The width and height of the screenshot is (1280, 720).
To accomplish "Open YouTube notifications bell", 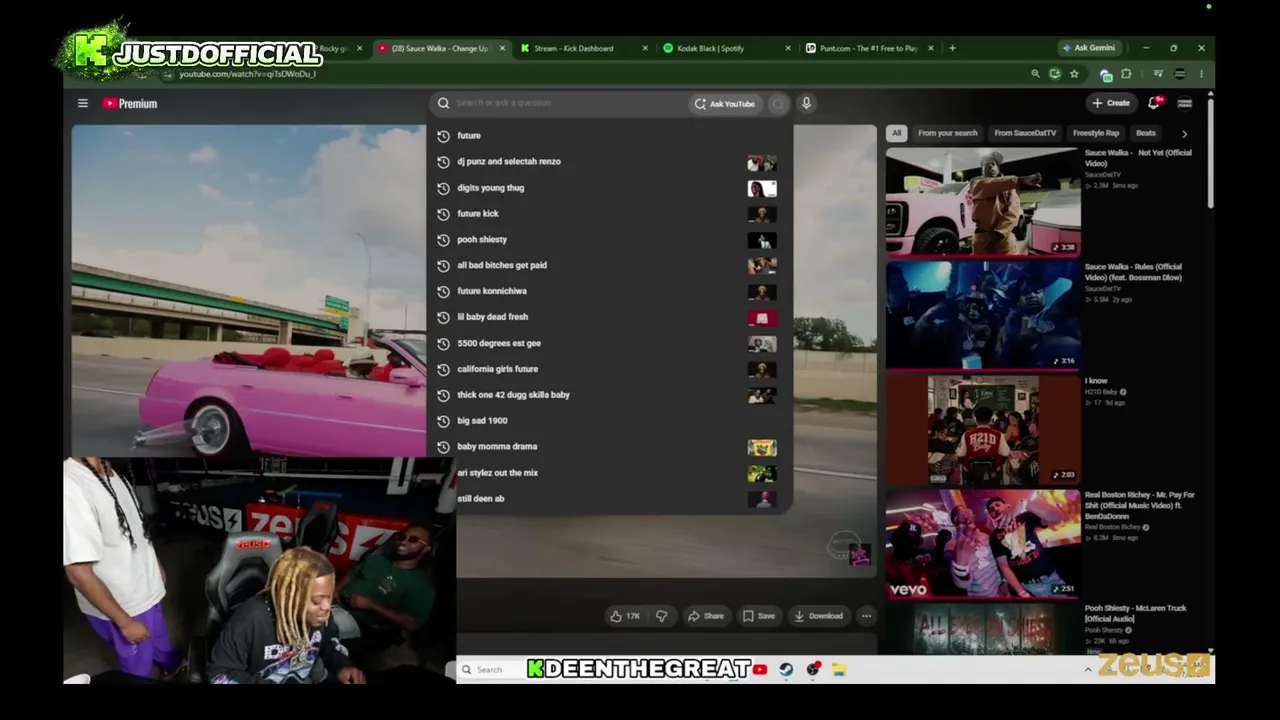I will click(x=1155, y=102).
